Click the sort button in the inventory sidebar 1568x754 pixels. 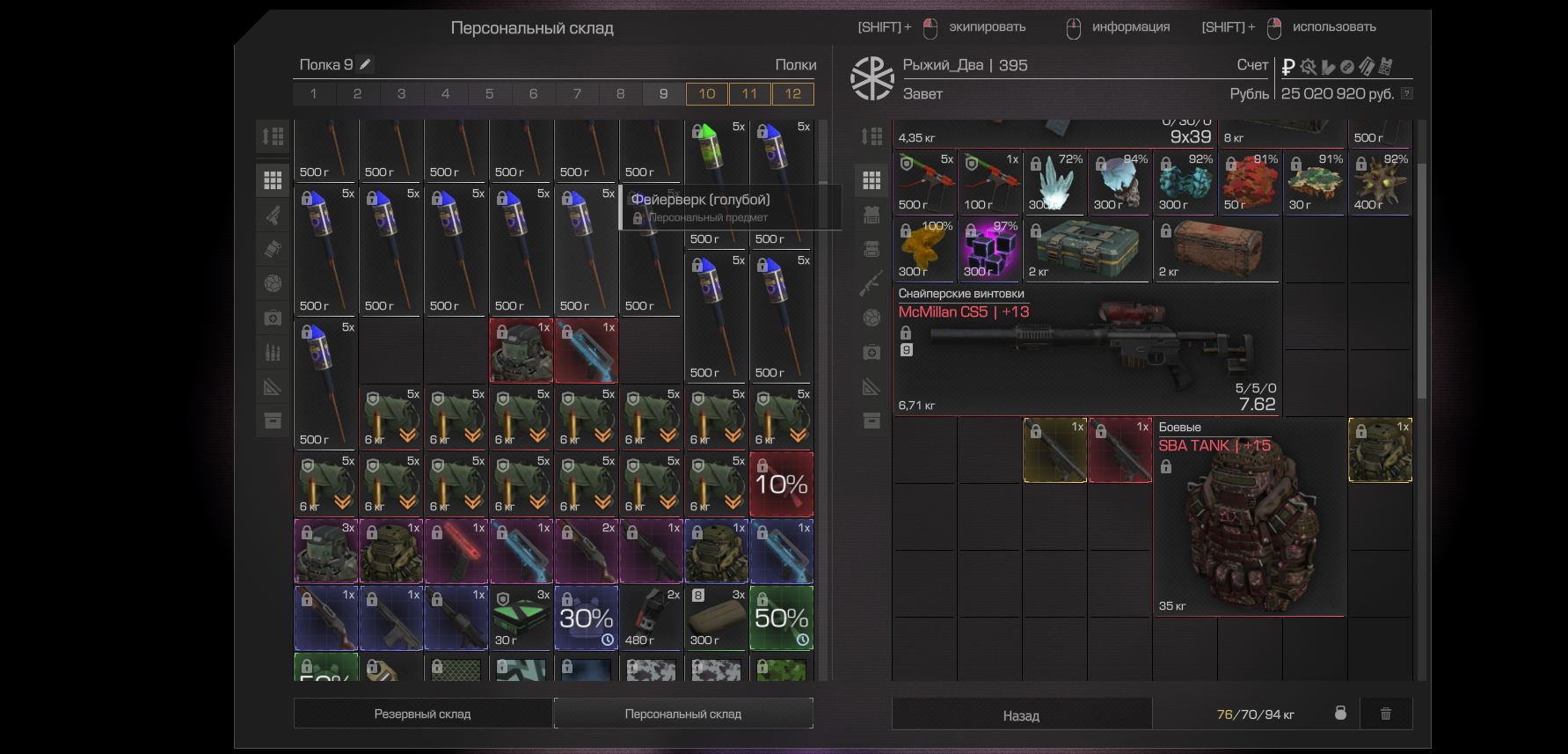872,136
